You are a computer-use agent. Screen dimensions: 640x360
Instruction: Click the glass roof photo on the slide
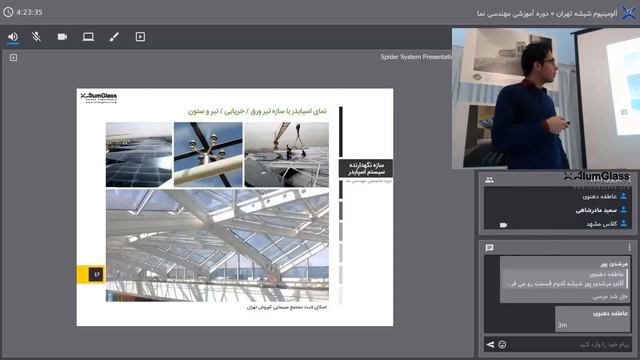139,154
